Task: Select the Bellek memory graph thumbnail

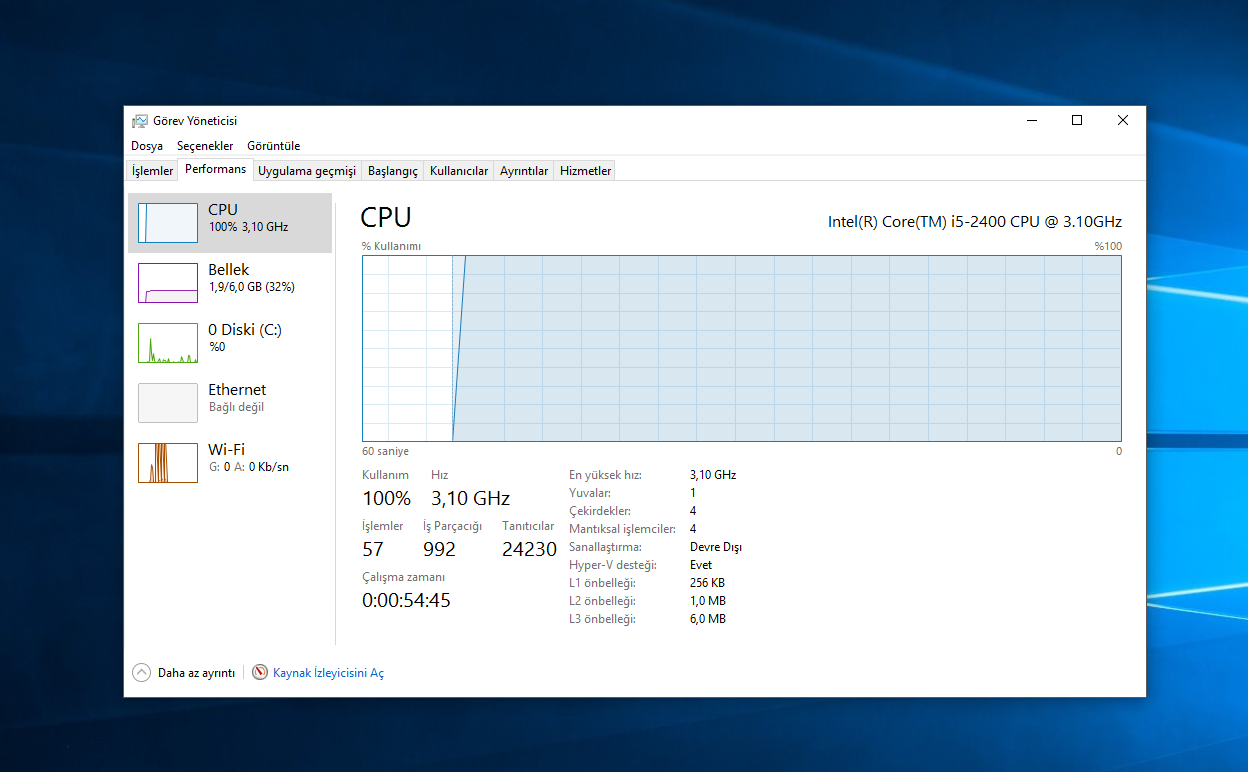Action: pos(168,283)
